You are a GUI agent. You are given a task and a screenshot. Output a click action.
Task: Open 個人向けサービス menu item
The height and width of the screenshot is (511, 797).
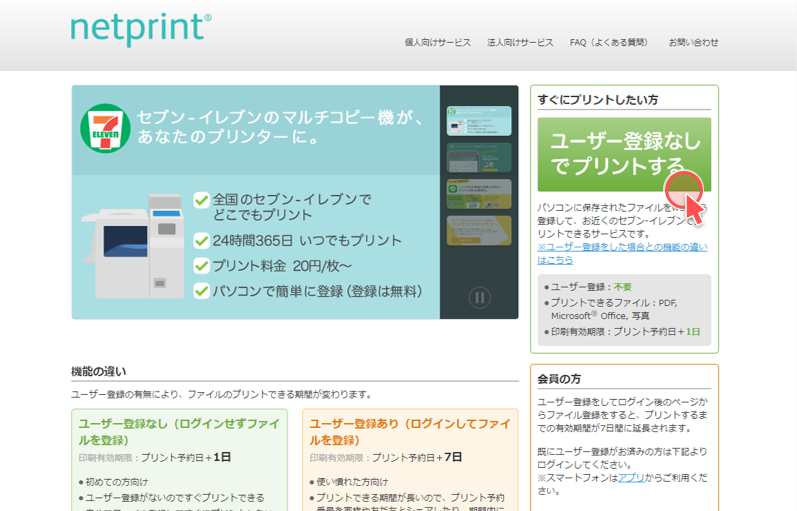pos(438,43)
